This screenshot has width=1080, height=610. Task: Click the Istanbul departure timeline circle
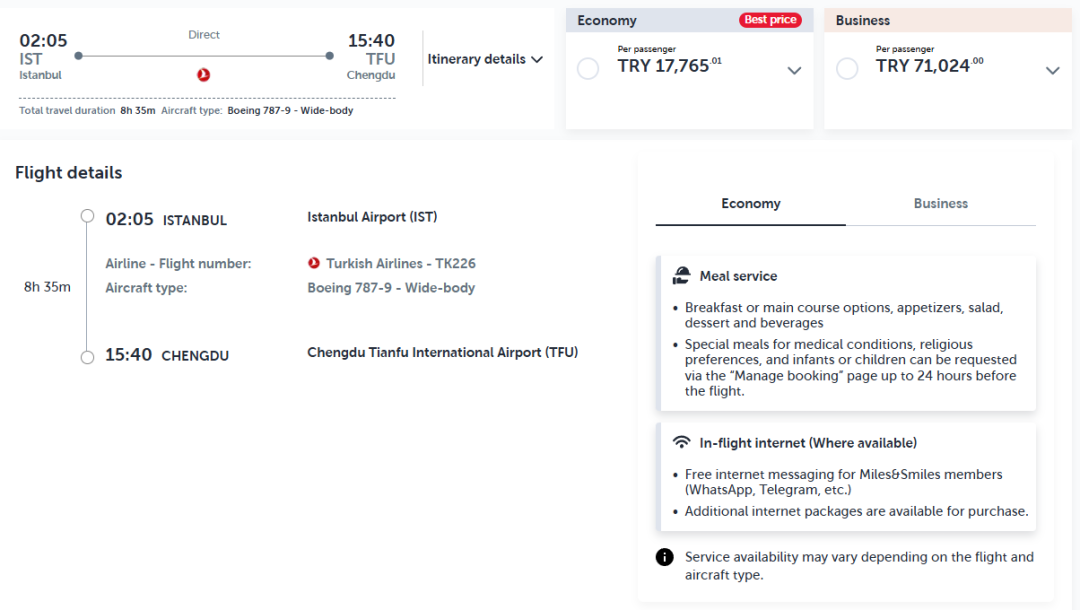click(87, 216)
